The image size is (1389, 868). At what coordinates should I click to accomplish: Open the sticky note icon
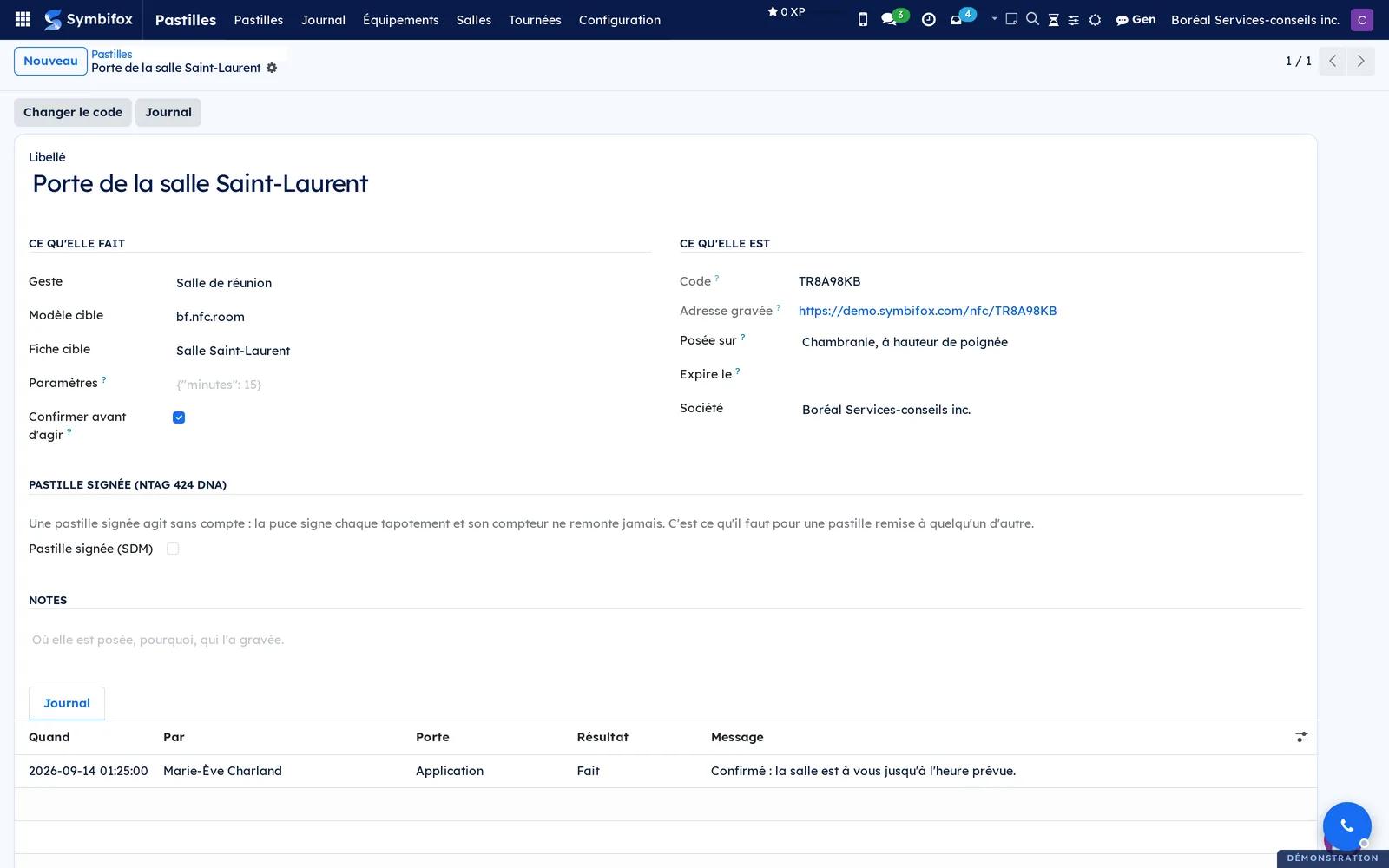point(1011,18)
